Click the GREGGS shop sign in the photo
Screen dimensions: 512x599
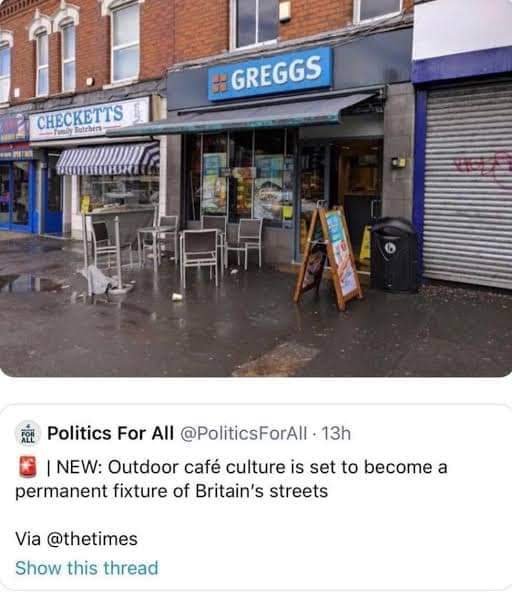270,73
